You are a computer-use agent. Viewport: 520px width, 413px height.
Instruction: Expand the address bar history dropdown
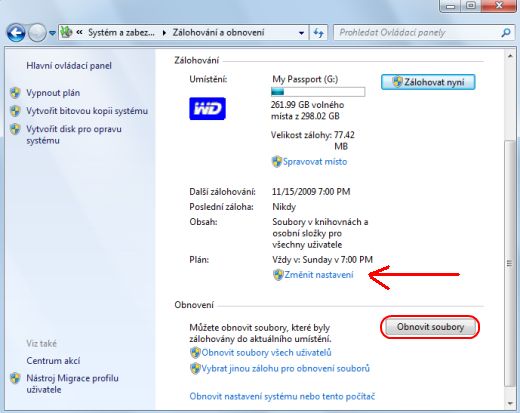click(301, 33)
